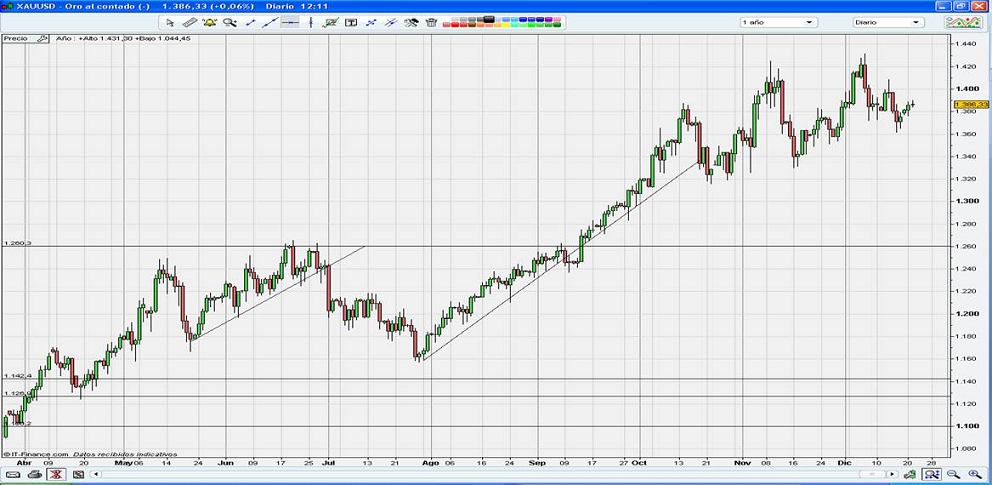This screenshot has height=485, width=992.
Task: Restore down the chart window
Action: (x=961, y=6)
